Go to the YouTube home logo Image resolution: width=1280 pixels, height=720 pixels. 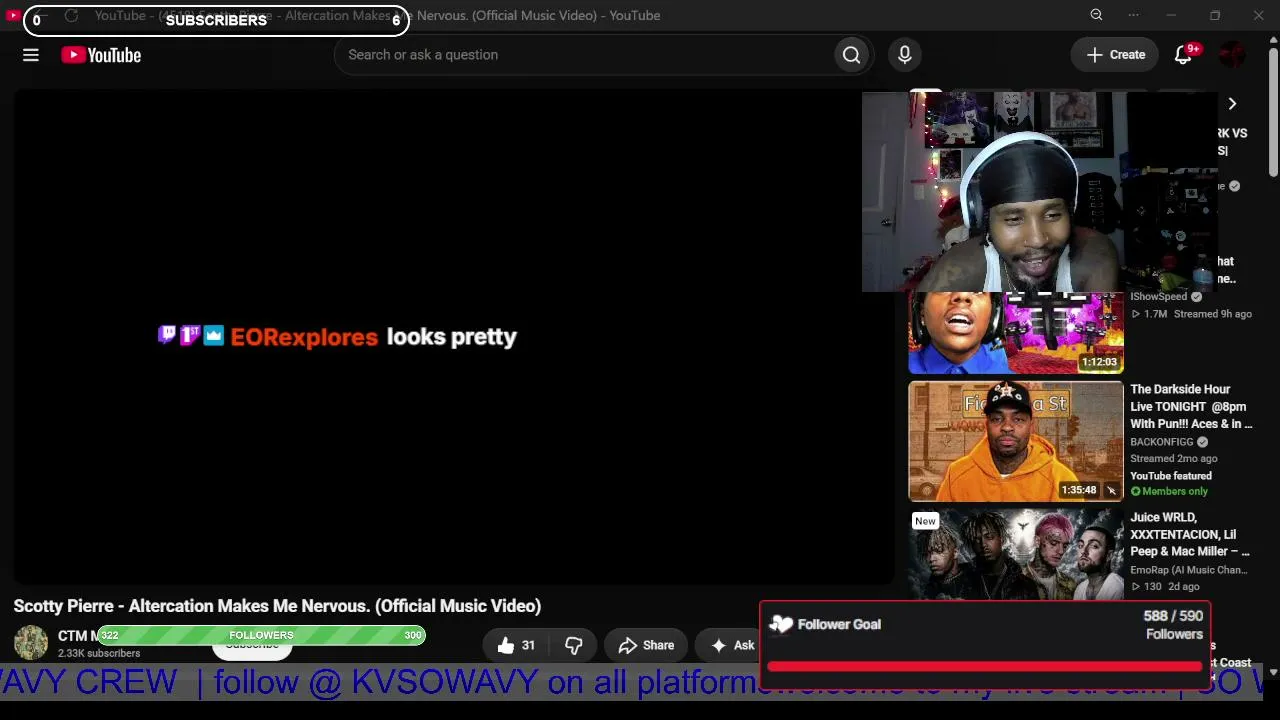101,55
